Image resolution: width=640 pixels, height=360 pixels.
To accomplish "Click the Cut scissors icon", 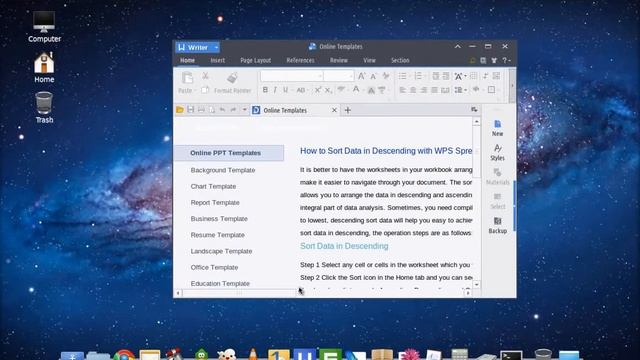I will tap(205, 76).
